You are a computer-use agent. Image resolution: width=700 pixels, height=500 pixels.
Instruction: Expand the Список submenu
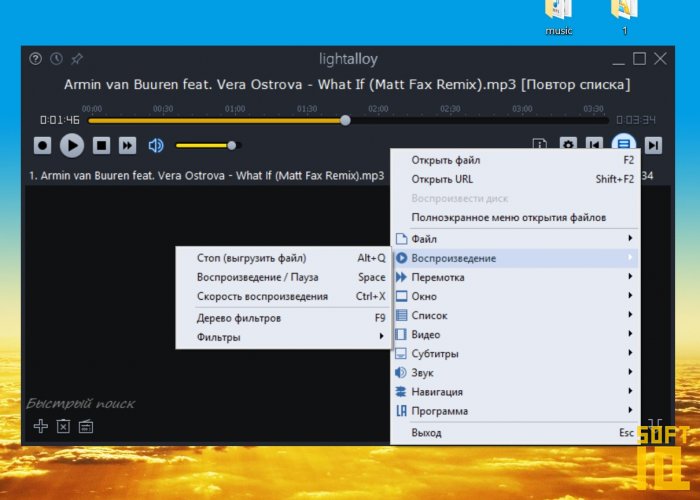coord(515,316)
